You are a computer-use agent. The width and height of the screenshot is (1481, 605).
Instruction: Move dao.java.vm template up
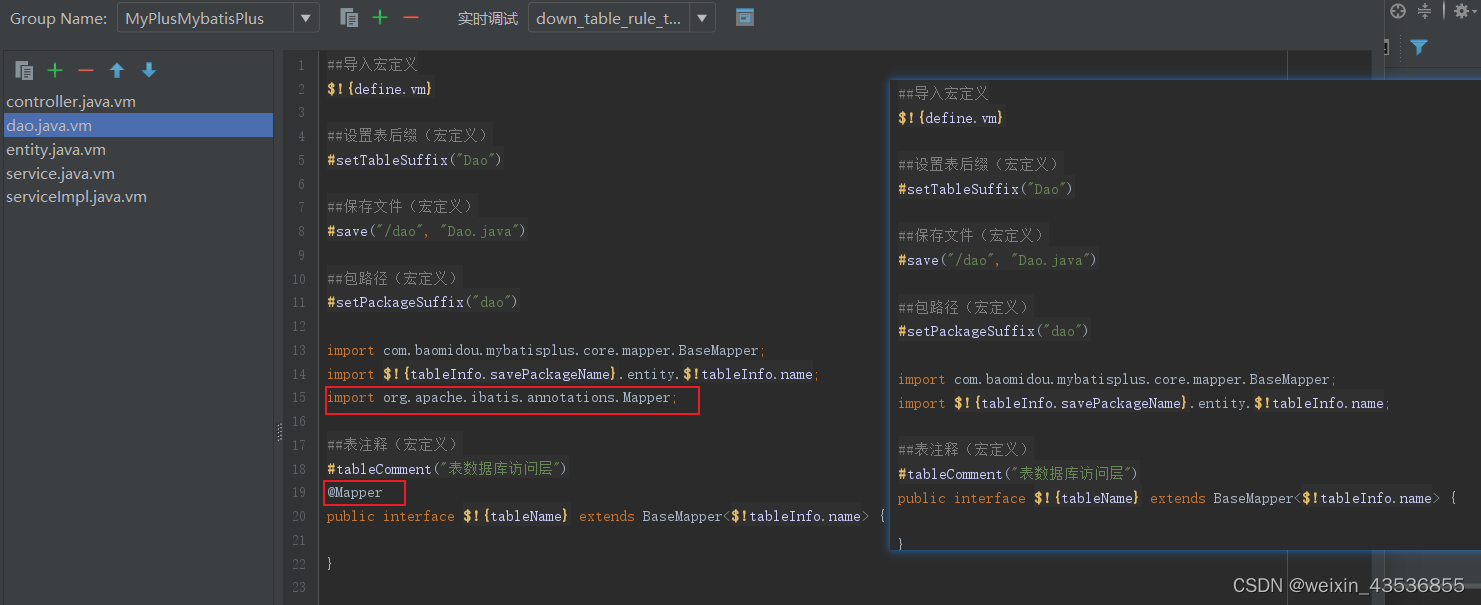point(117,69)
